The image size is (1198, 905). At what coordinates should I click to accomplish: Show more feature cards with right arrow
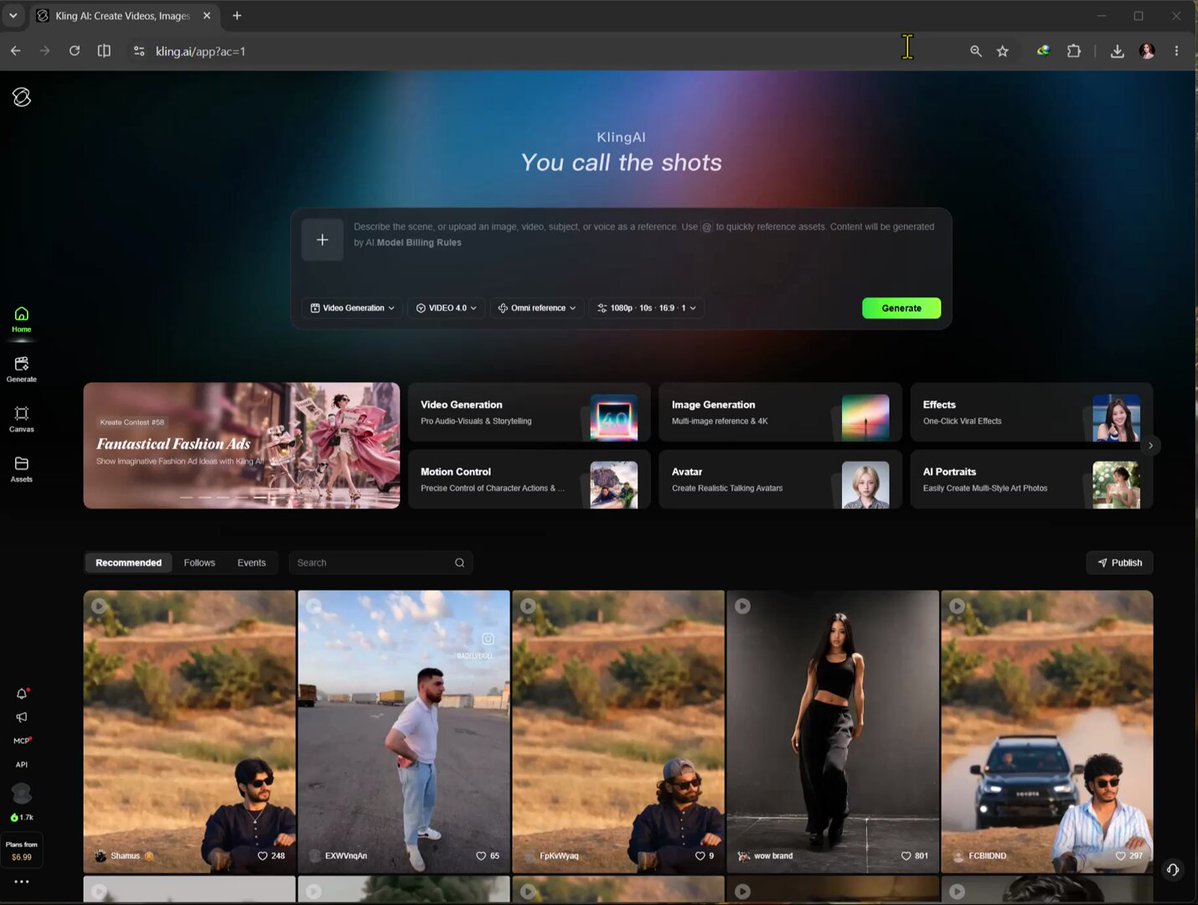point(1151,445)
